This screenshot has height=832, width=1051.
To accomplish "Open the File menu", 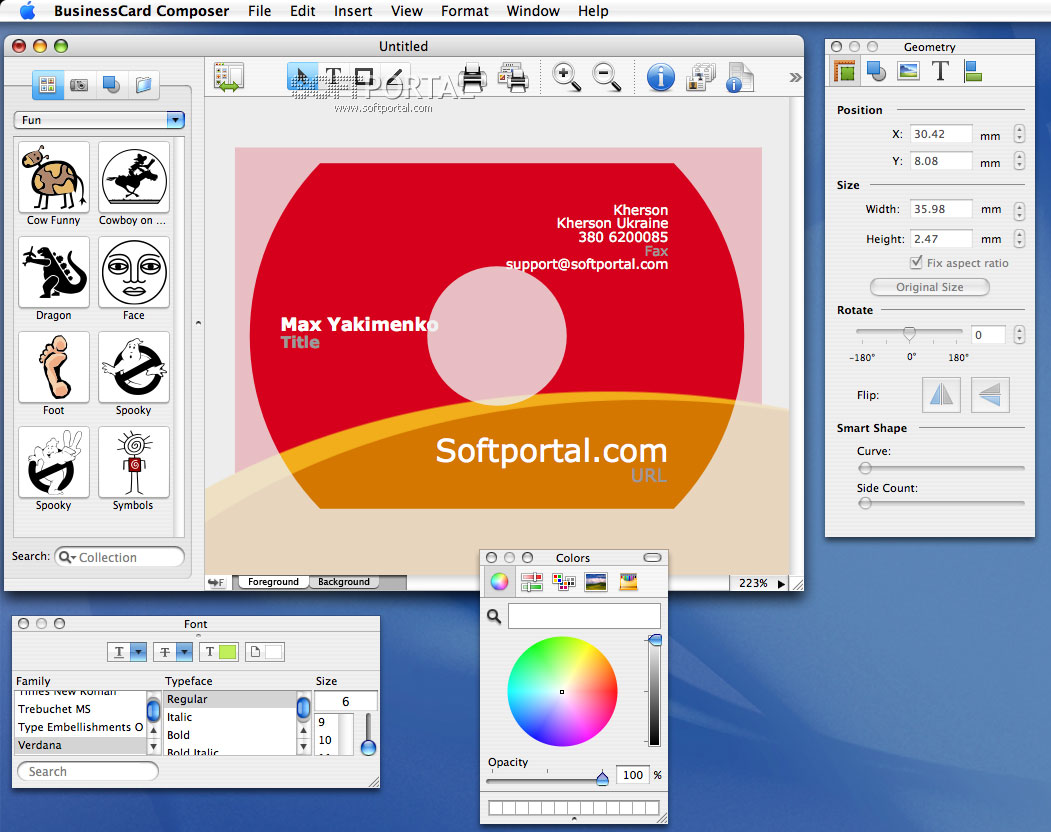I will [259, 11].
